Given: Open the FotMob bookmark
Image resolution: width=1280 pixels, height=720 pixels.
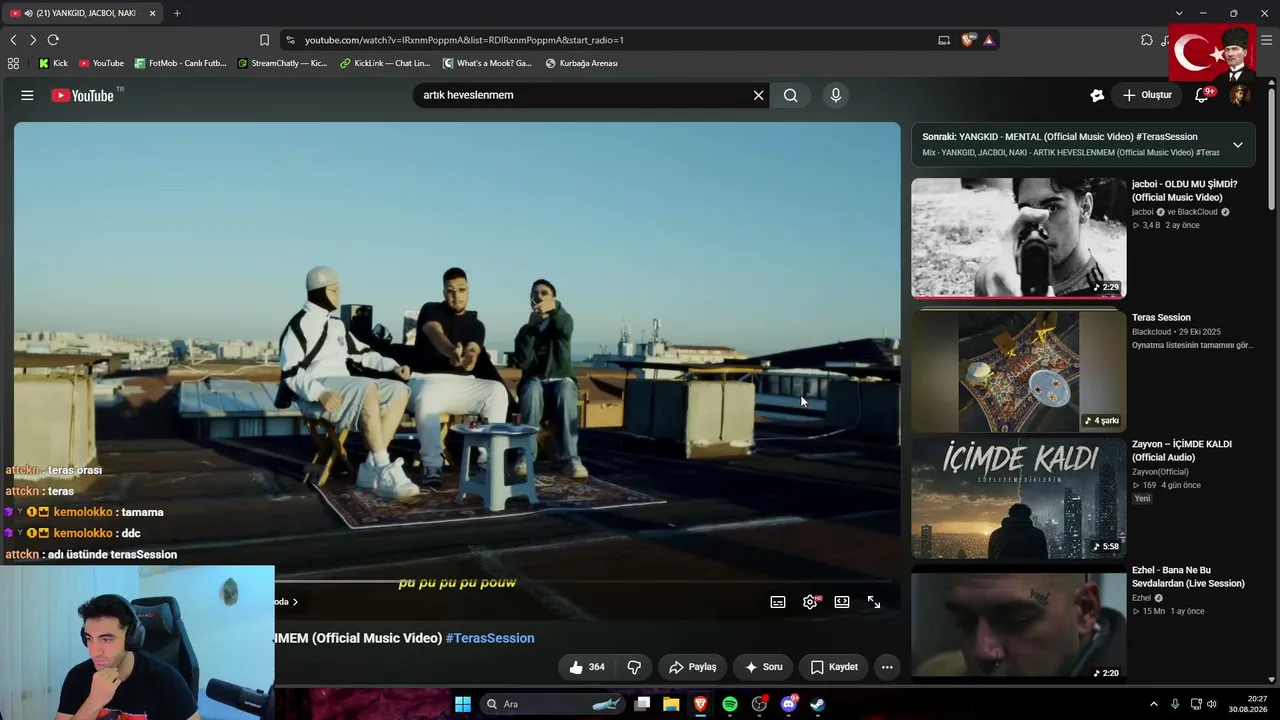Looking at the screenshot, I should [180, 63].
